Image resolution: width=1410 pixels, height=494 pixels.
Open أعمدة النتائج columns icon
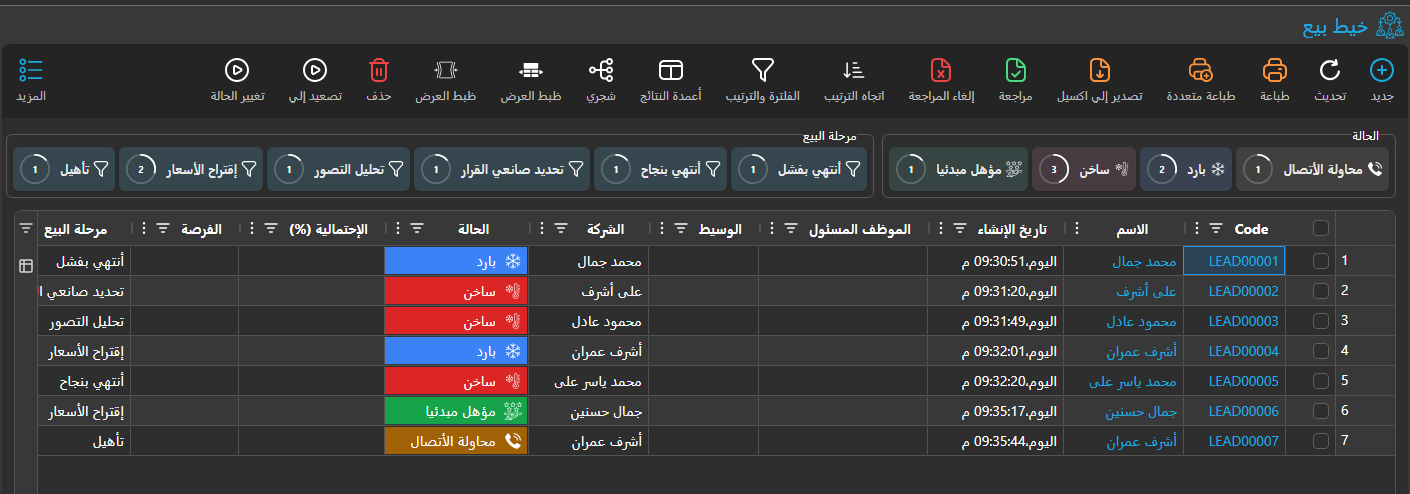click(x=670, y=70)
